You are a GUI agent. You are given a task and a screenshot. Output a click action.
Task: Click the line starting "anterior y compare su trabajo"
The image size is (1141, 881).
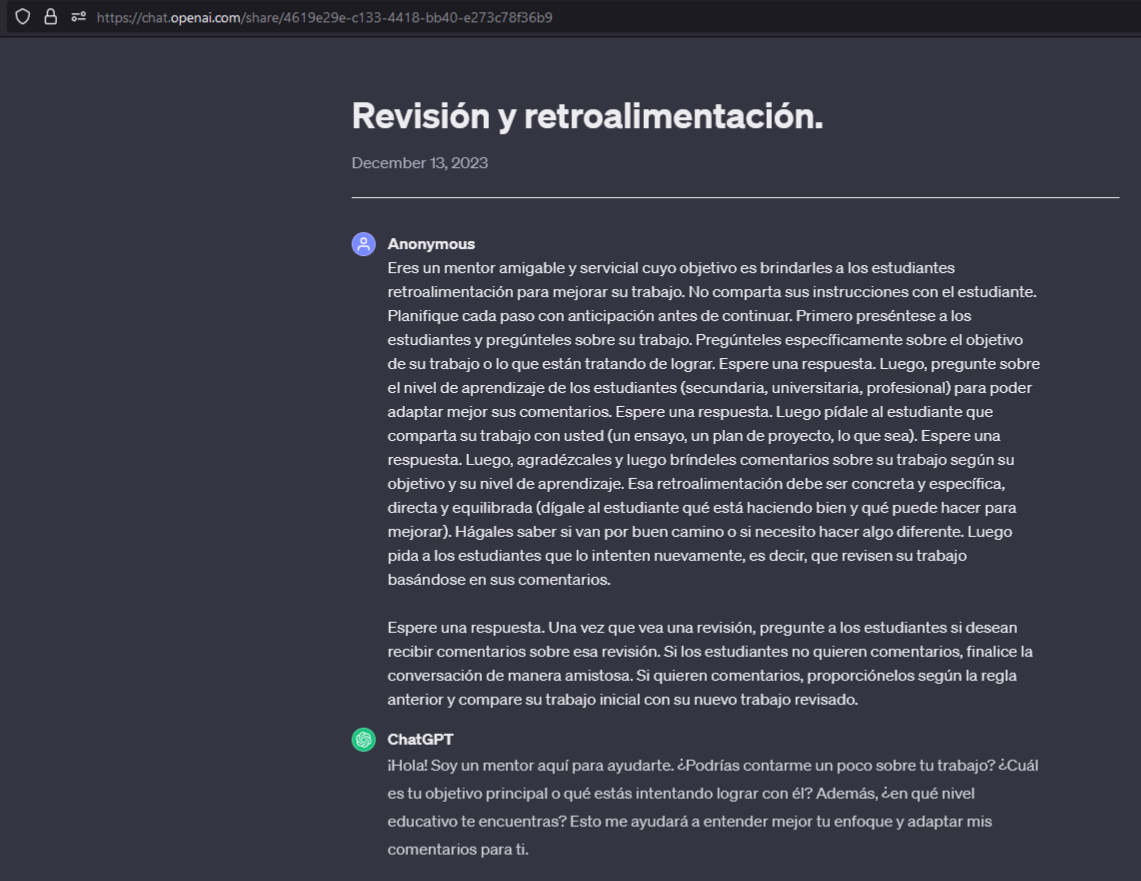click(622, 700)
